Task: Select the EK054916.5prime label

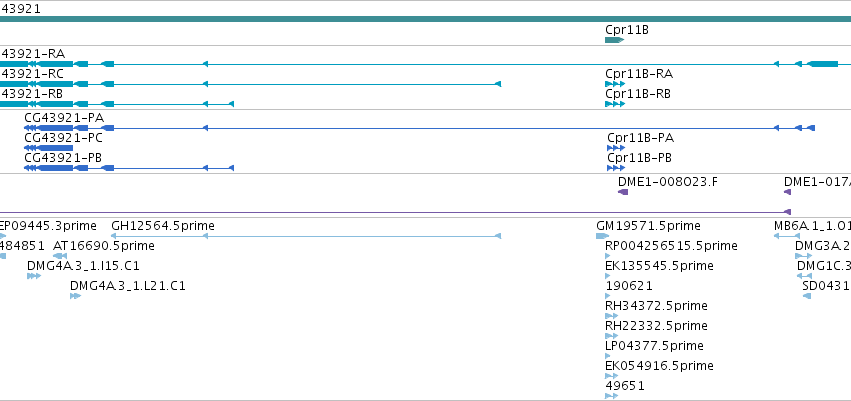Action: click(659, 366)
